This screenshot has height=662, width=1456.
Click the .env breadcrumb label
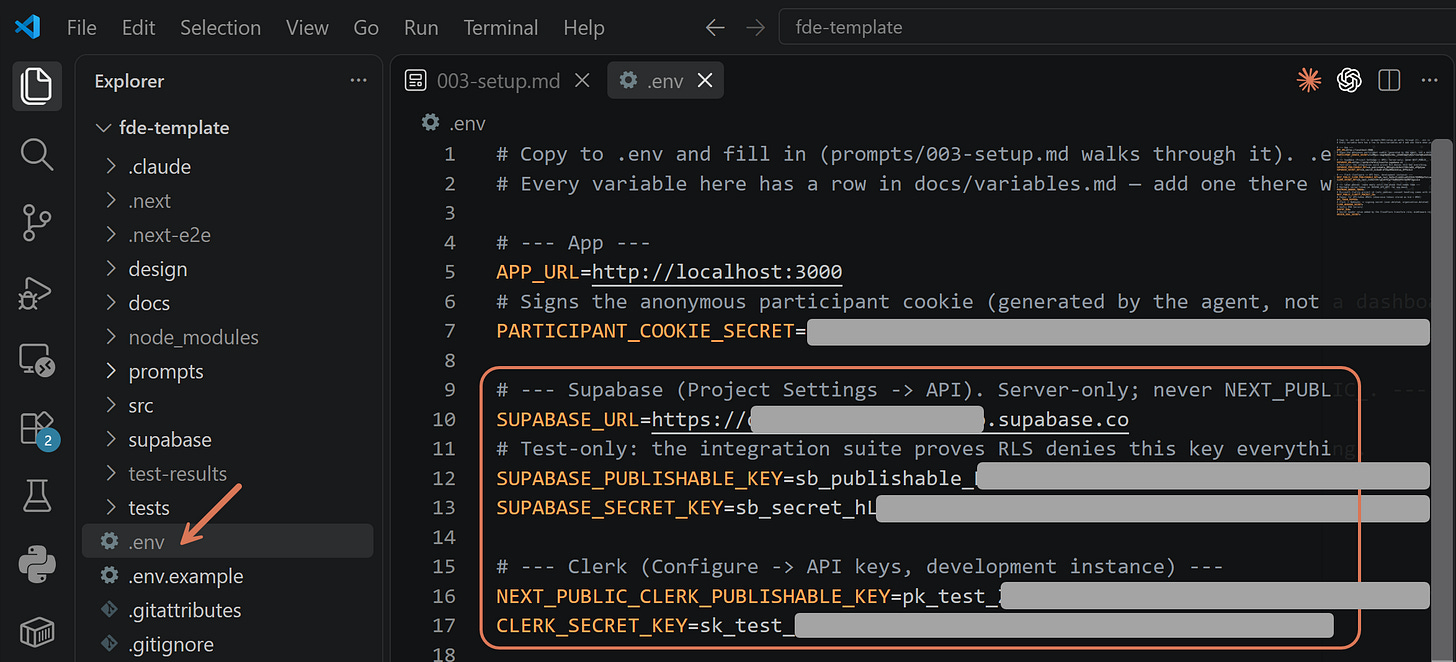(x=467, y=123)
